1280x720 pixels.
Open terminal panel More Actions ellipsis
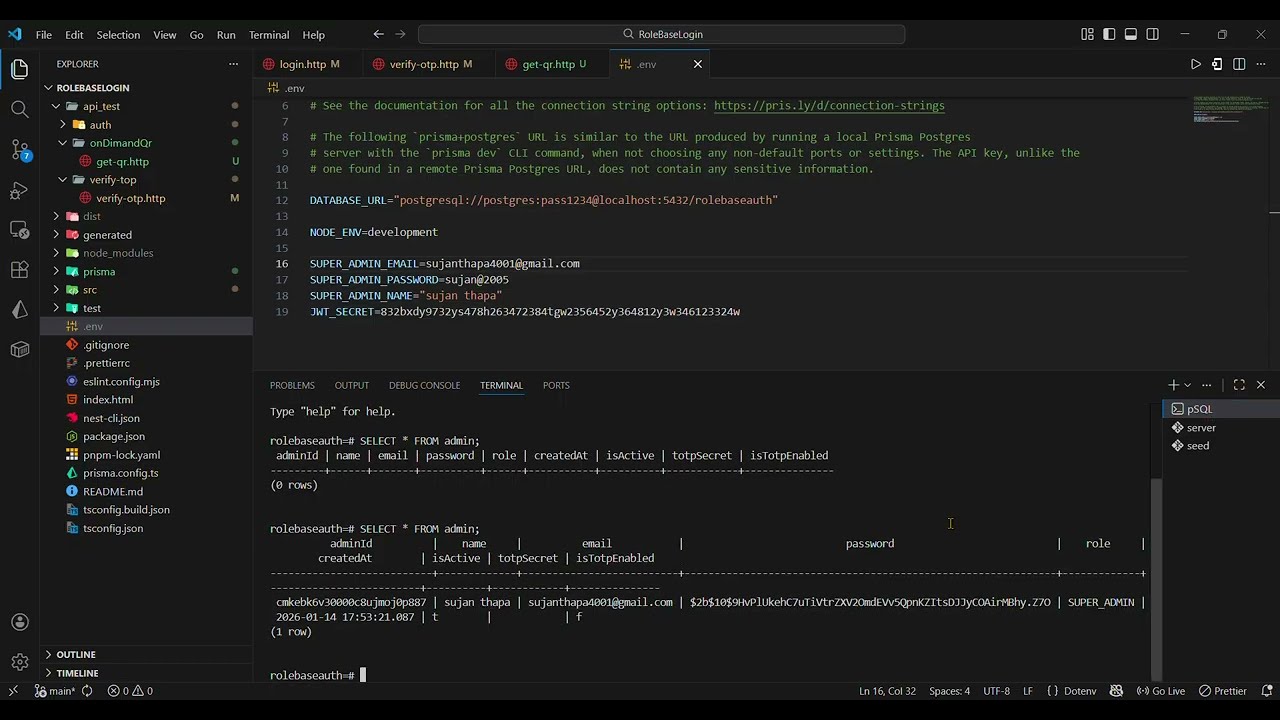1207,385
